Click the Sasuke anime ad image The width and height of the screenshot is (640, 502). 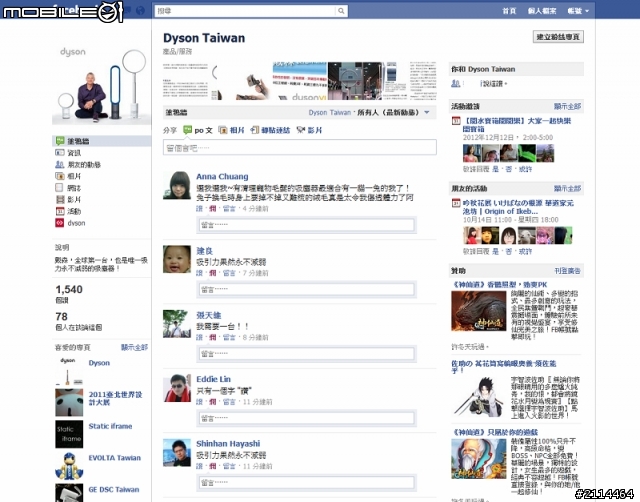[x=478, y=397]
